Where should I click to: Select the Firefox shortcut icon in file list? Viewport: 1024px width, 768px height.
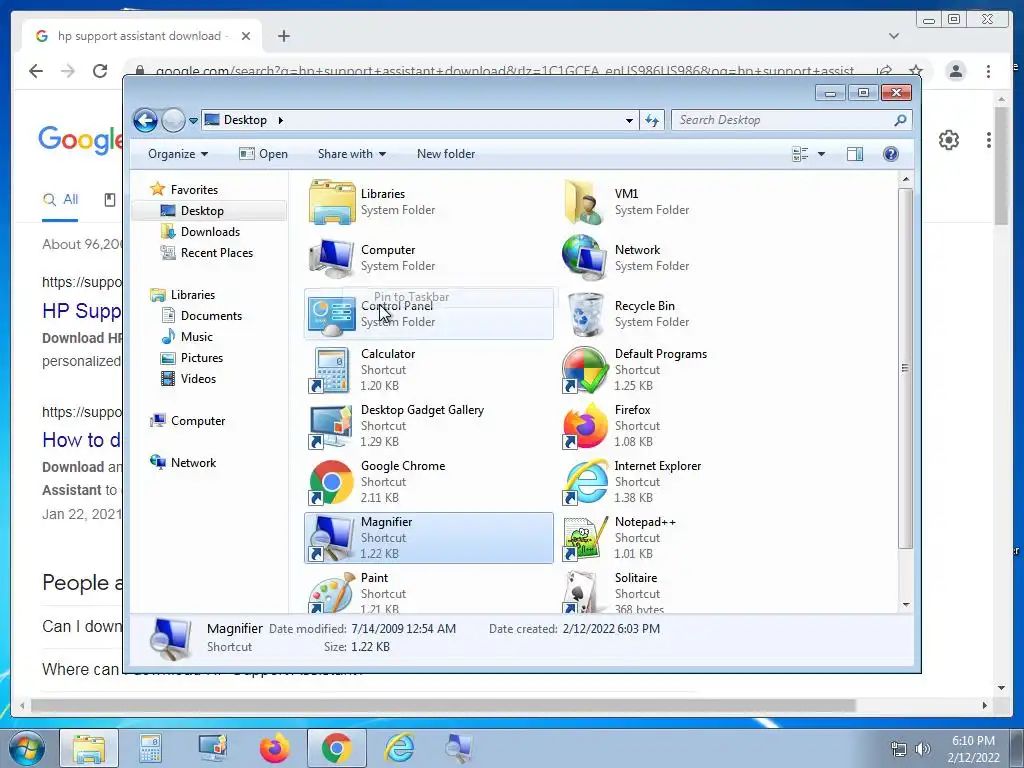click(x=584, y=426)
